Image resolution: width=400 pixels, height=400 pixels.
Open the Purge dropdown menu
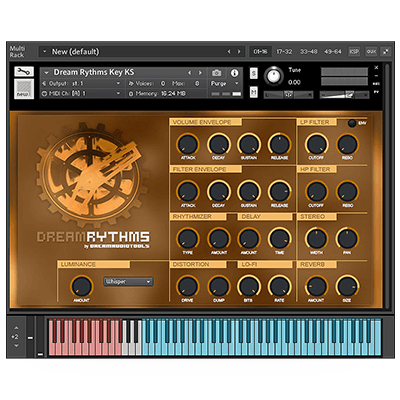pyautogui.click(x=225, y=84)
